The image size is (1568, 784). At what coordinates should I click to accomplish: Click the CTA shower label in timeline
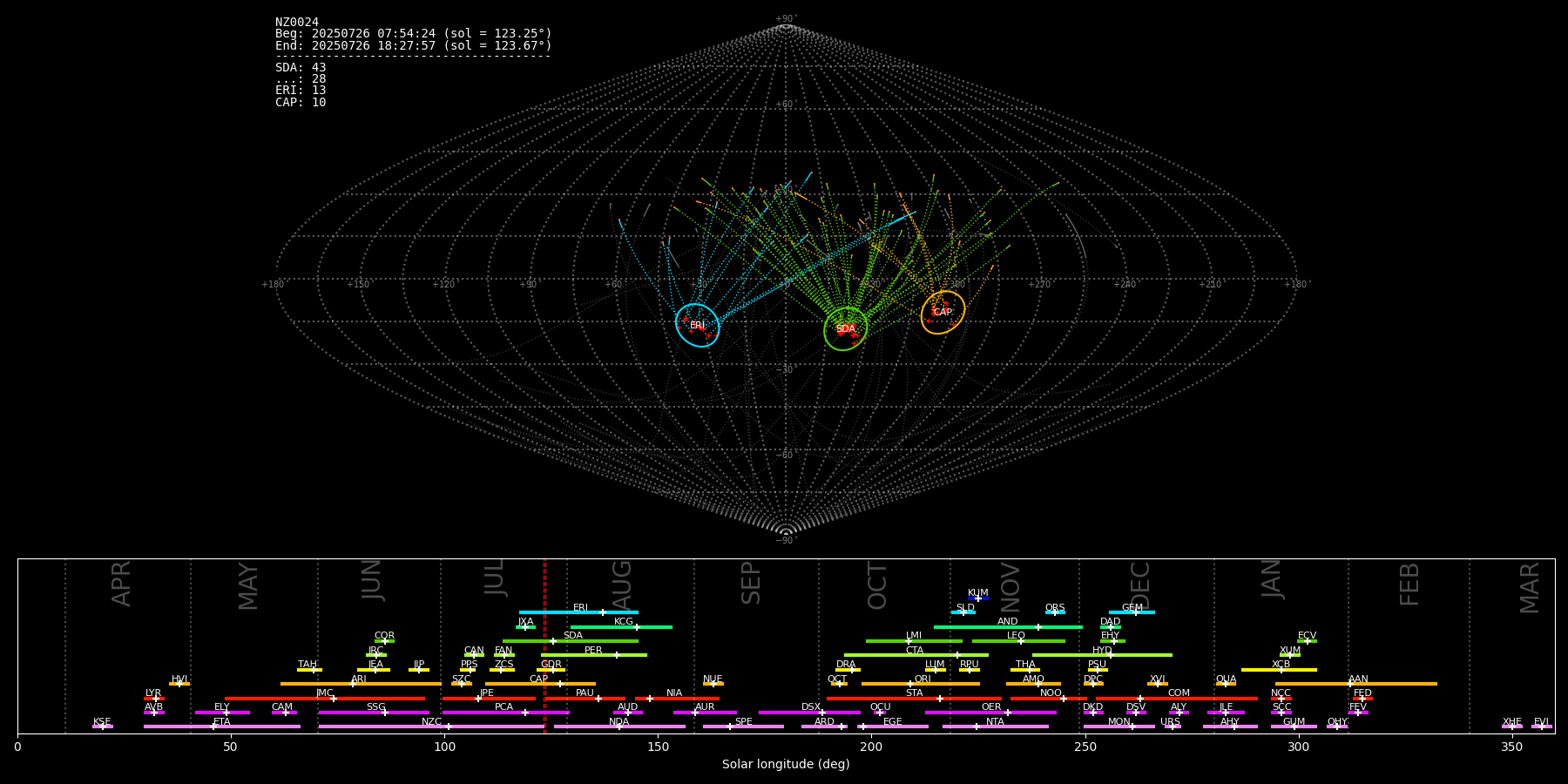(x=915, y=651)
